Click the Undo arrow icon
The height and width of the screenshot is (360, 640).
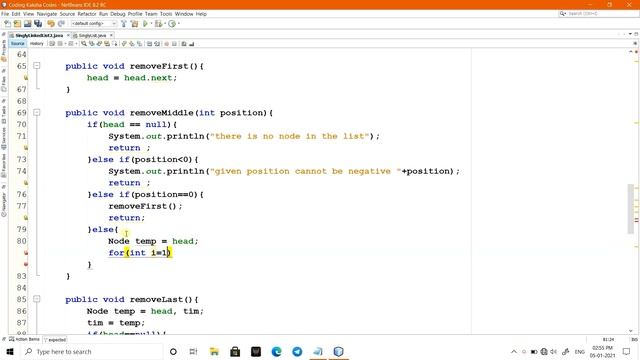(51, 24)
